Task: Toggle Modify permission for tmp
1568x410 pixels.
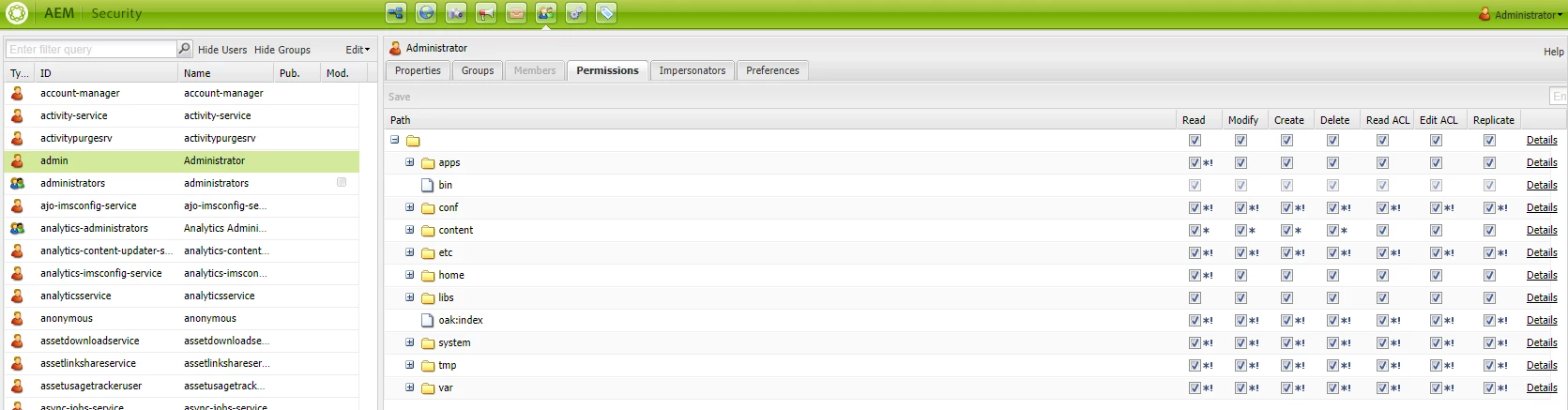Action: (1241, 365)
